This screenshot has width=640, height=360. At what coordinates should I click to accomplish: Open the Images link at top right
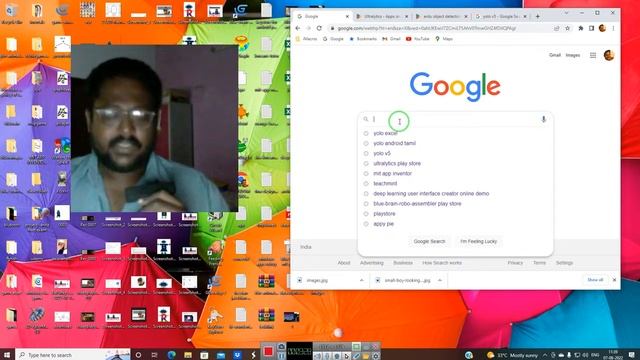(573, 55)
